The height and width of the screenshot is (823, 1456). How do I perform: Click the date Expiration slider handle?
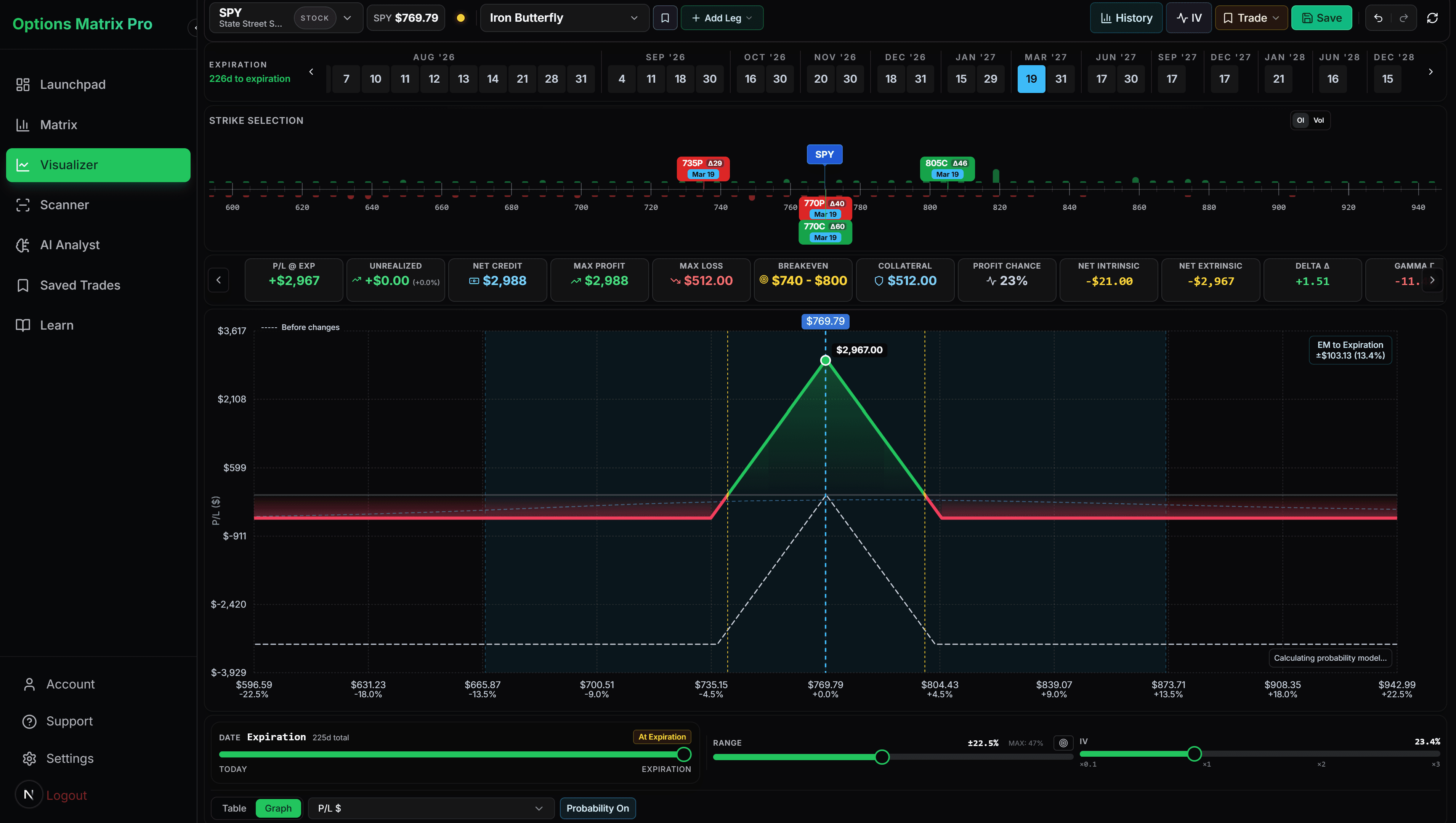(x=684, y=754)
